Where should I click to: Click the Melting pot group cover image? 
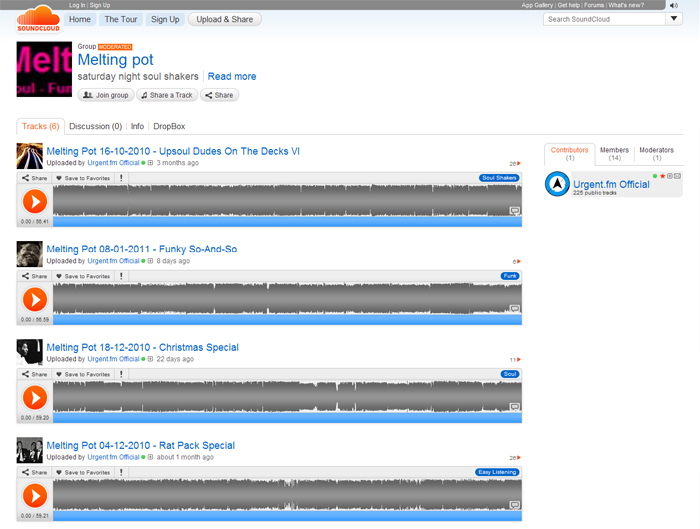(44, 69)
